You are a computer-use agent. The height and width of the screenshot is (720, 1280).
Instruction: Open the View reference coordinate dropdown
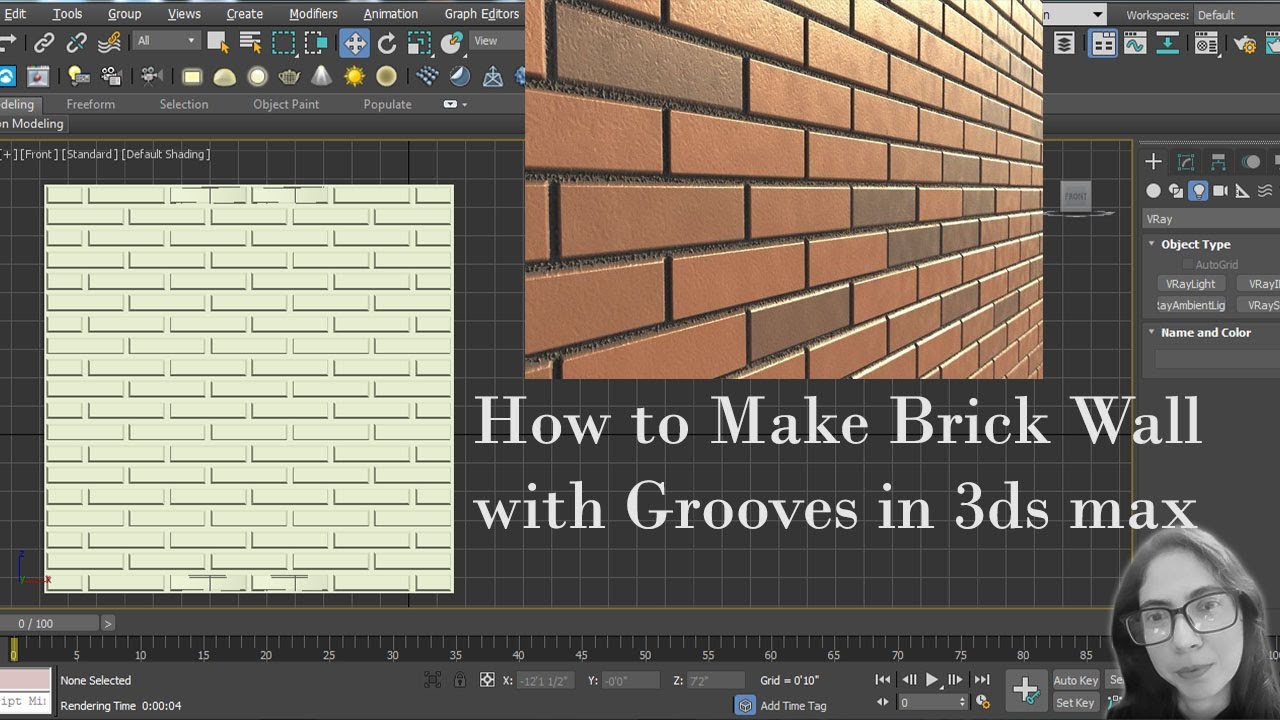[497, 41]
